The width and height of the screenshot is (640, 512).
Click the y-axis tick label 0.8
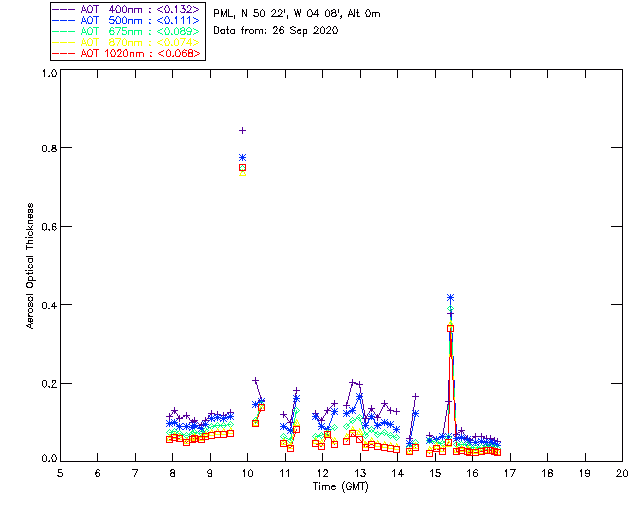click(x=49, y=148)
